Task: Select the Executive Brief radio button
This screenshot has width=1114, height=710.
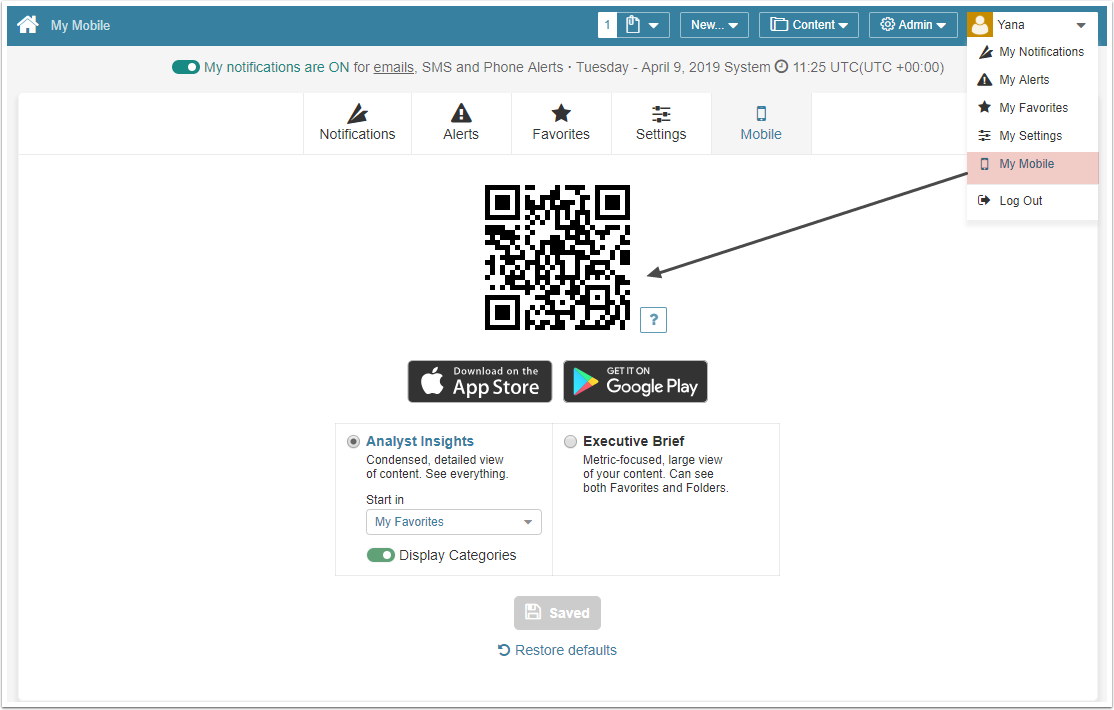Action: 570,441
